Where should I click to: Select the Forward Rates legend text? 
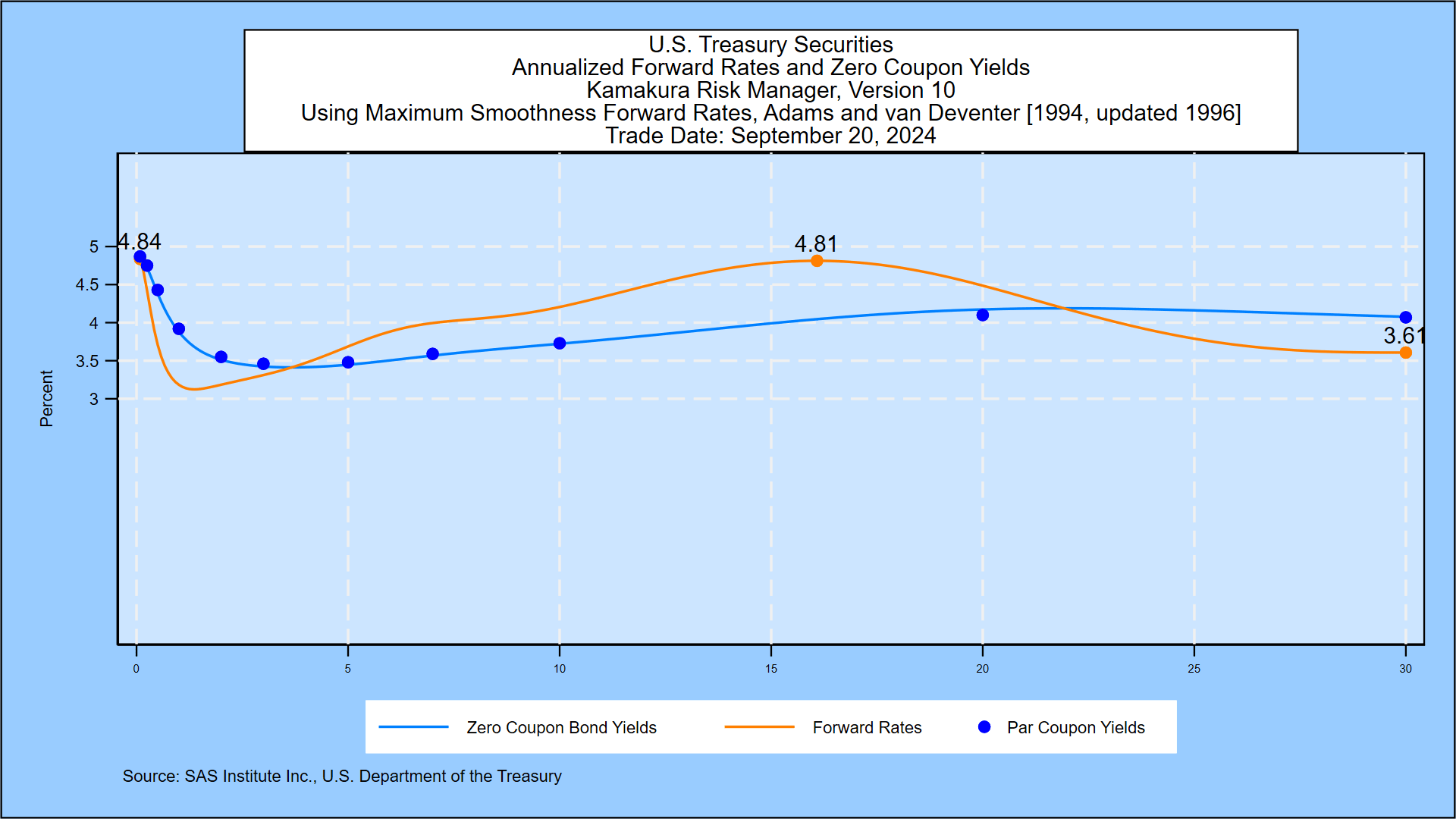coord(867,727)
